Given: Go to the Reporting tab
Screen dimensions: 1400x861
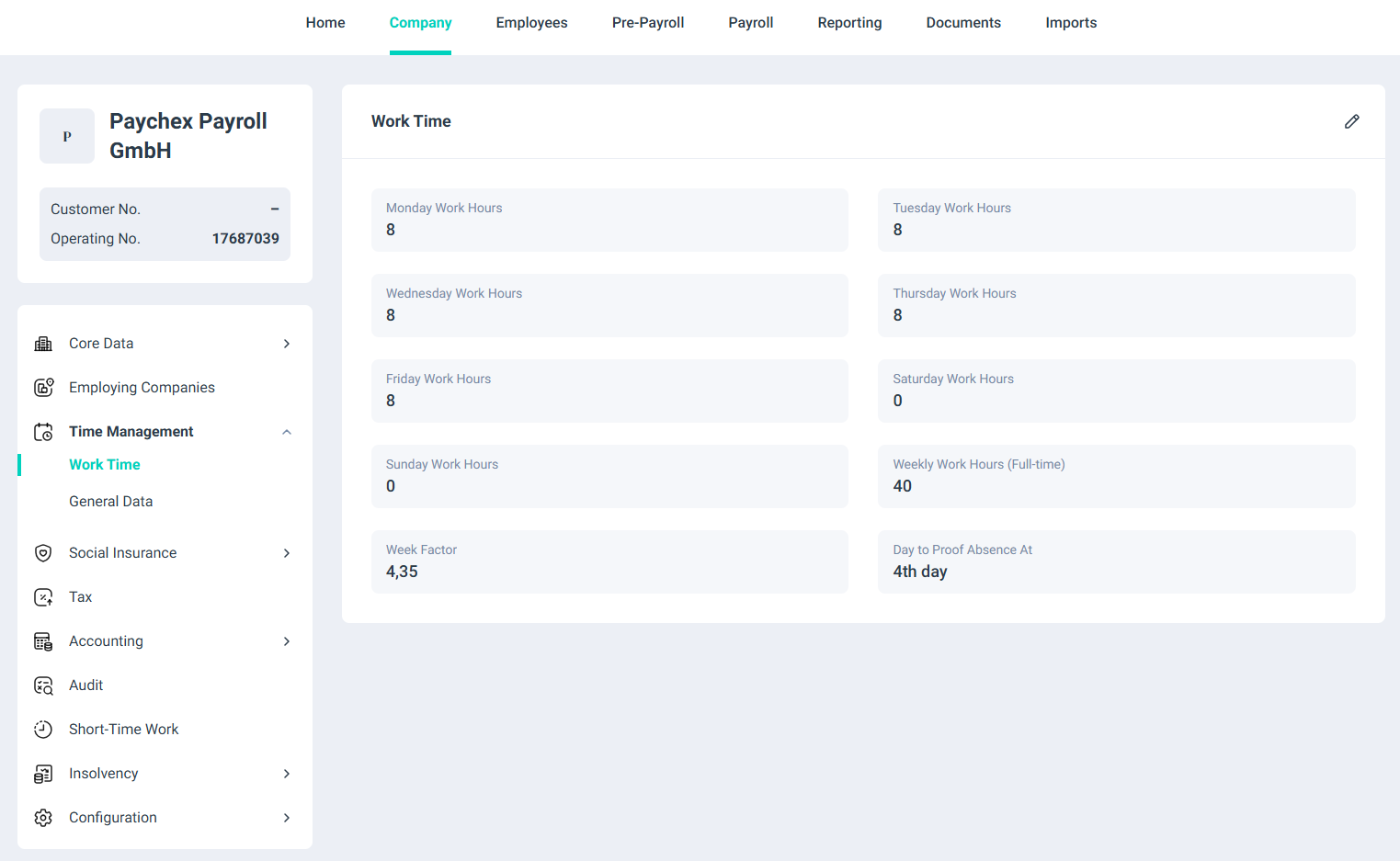Looking at the screenshot, I should (x=849, y=23).
